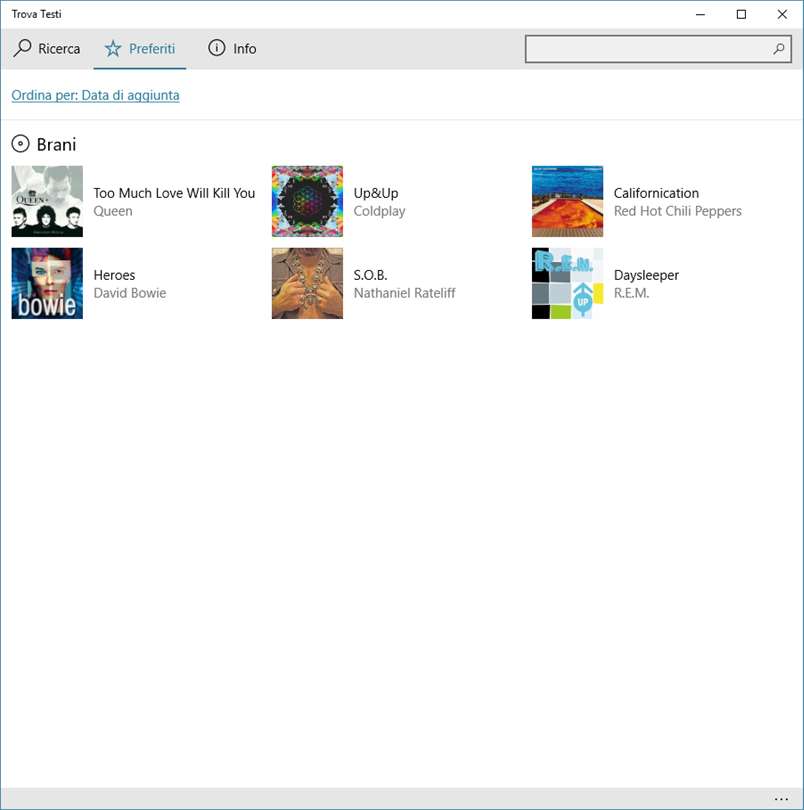Open the Bowie album cover thumbnail
Screen dimensions: 804x810
click(47, 283)
